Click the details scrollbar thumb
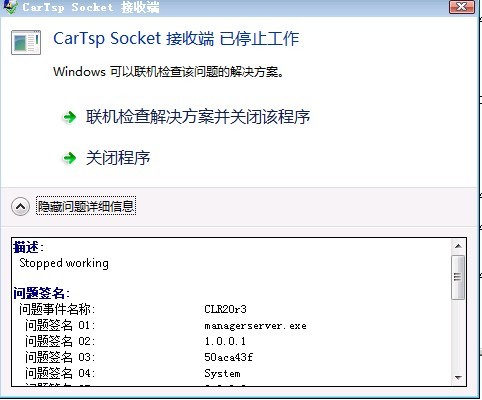This screenshot has width=482, height=400. click(x=458, y=277)
